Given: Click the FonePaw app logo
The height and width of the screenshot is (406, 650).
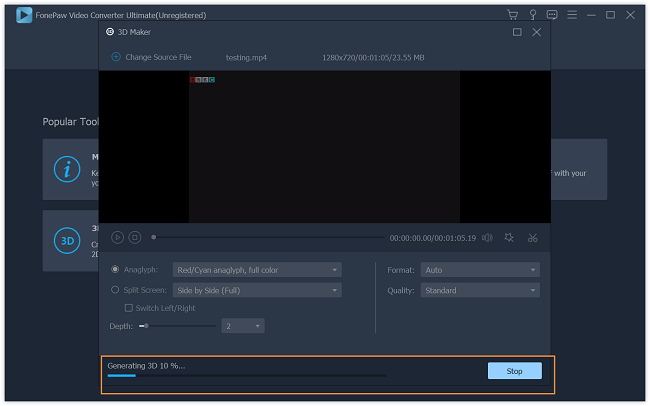Looking at the screenshot, I should point(24,15).
